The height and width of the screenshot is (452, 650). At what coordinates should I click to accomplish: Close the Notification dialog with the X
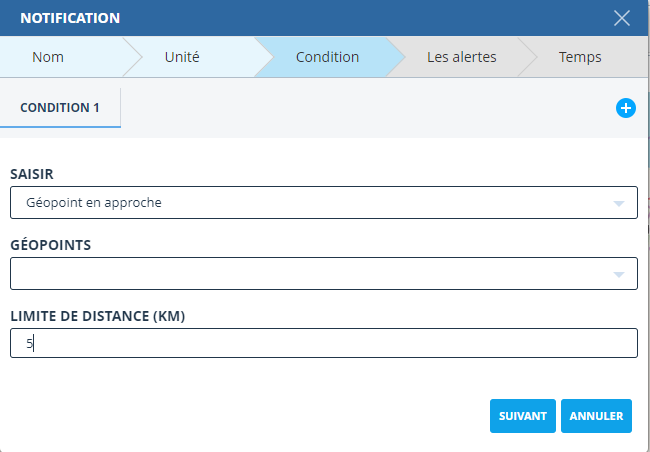click(x=622, y=18)
